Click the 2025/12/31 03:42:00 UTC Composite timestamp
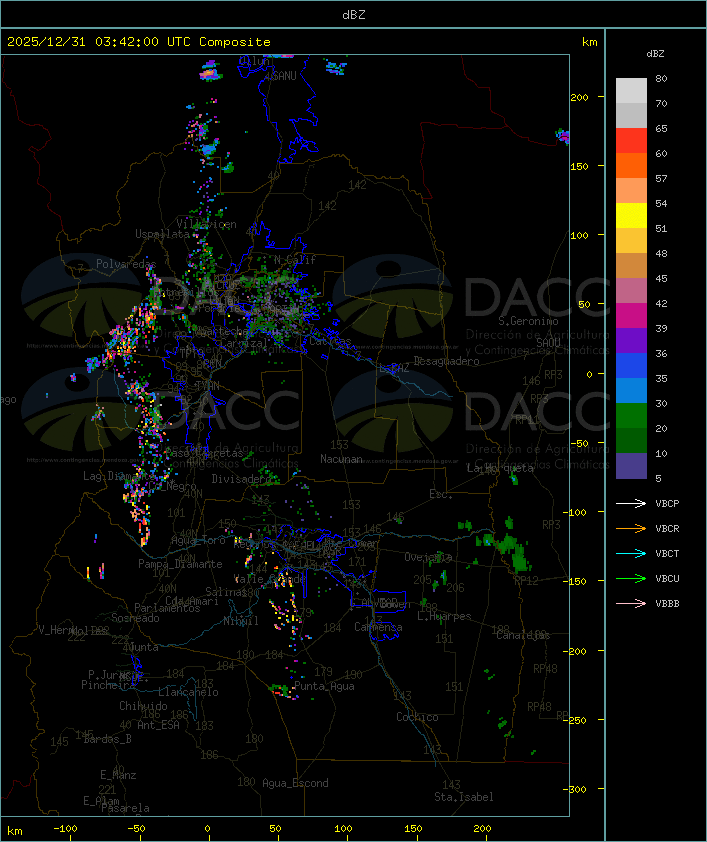Screen dimensions: 707x842 (x=139, y=42)
